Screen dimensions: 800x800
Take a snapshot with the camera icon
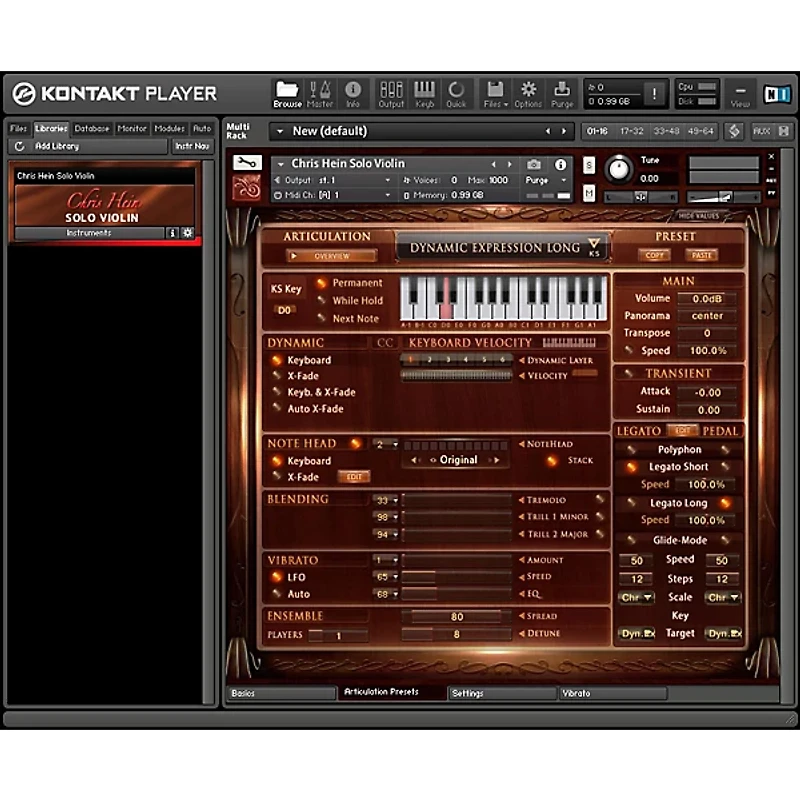click(x=534, y=164)
